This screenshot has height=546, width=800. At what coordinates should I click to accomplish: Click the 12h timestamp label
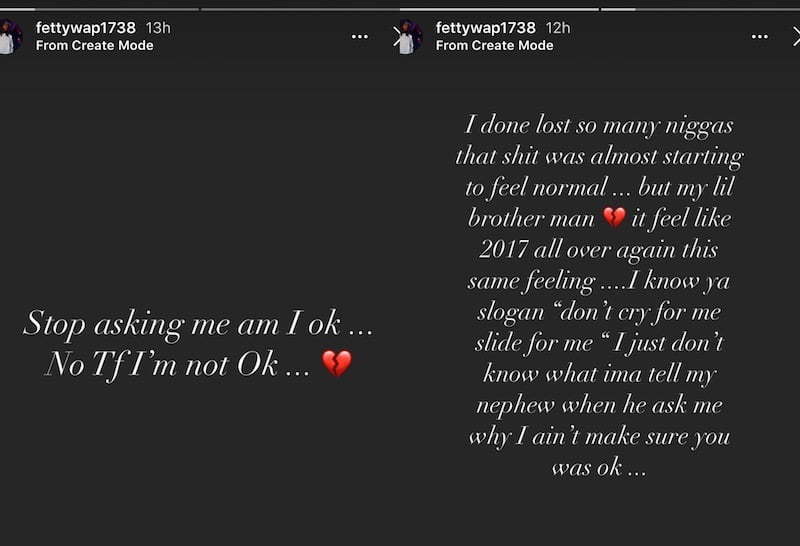pyautogui.click(x=558, y=28)
